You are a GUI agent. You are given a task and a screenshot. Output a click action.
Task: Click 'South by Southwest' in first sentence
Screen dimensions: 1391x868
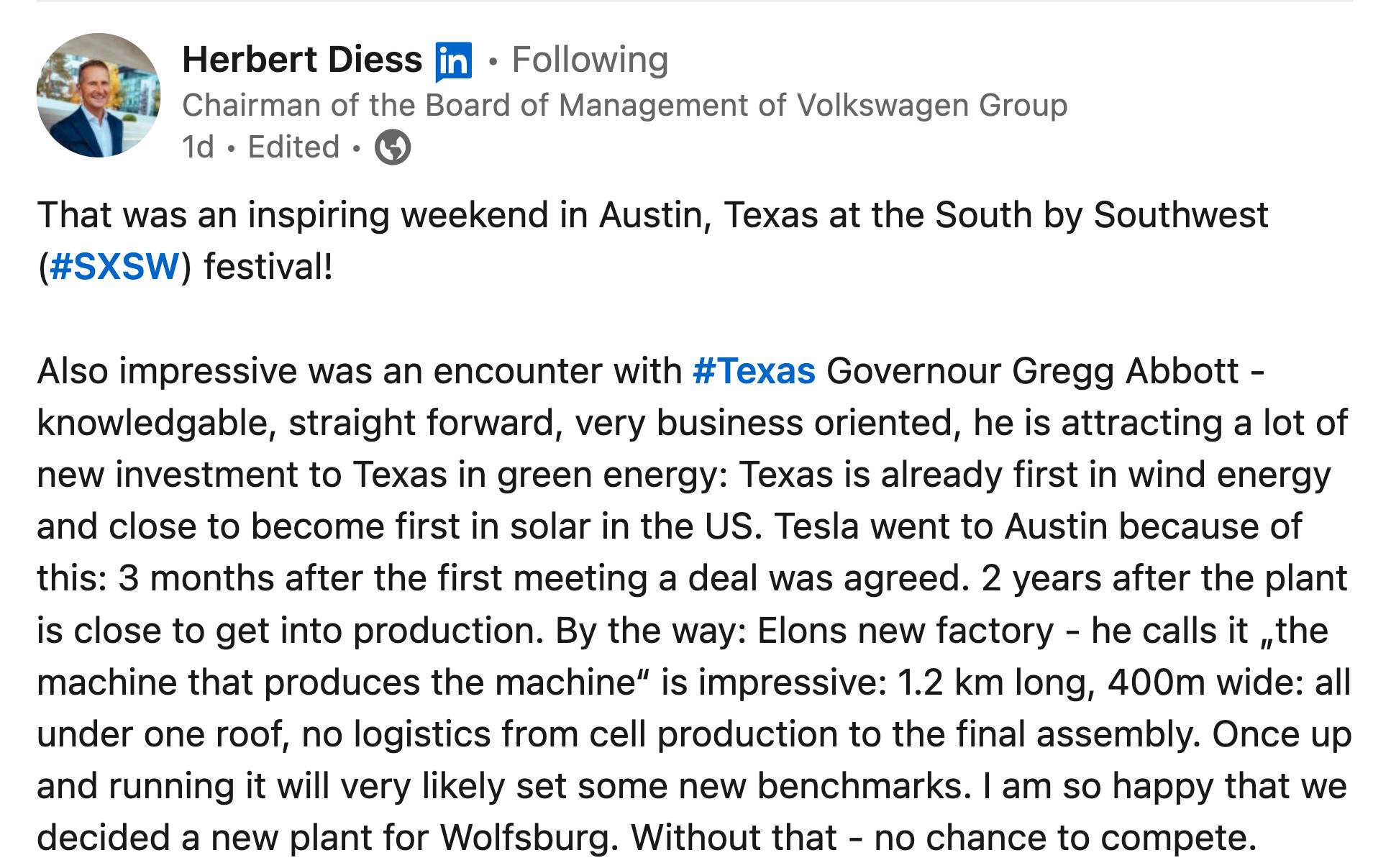(1102, 215)
